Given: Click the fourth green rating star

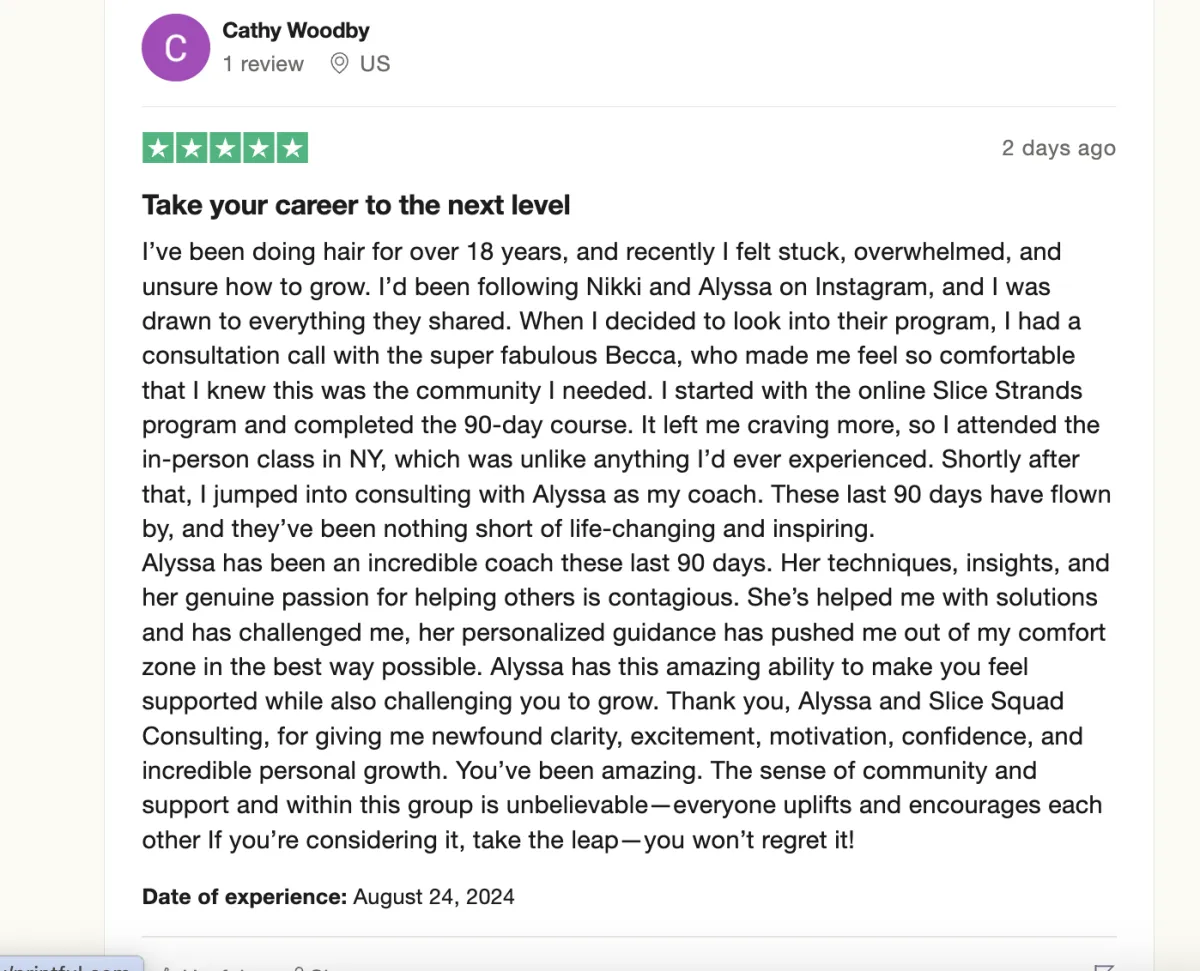Looking at the screenshot, I should coord(258,148).
